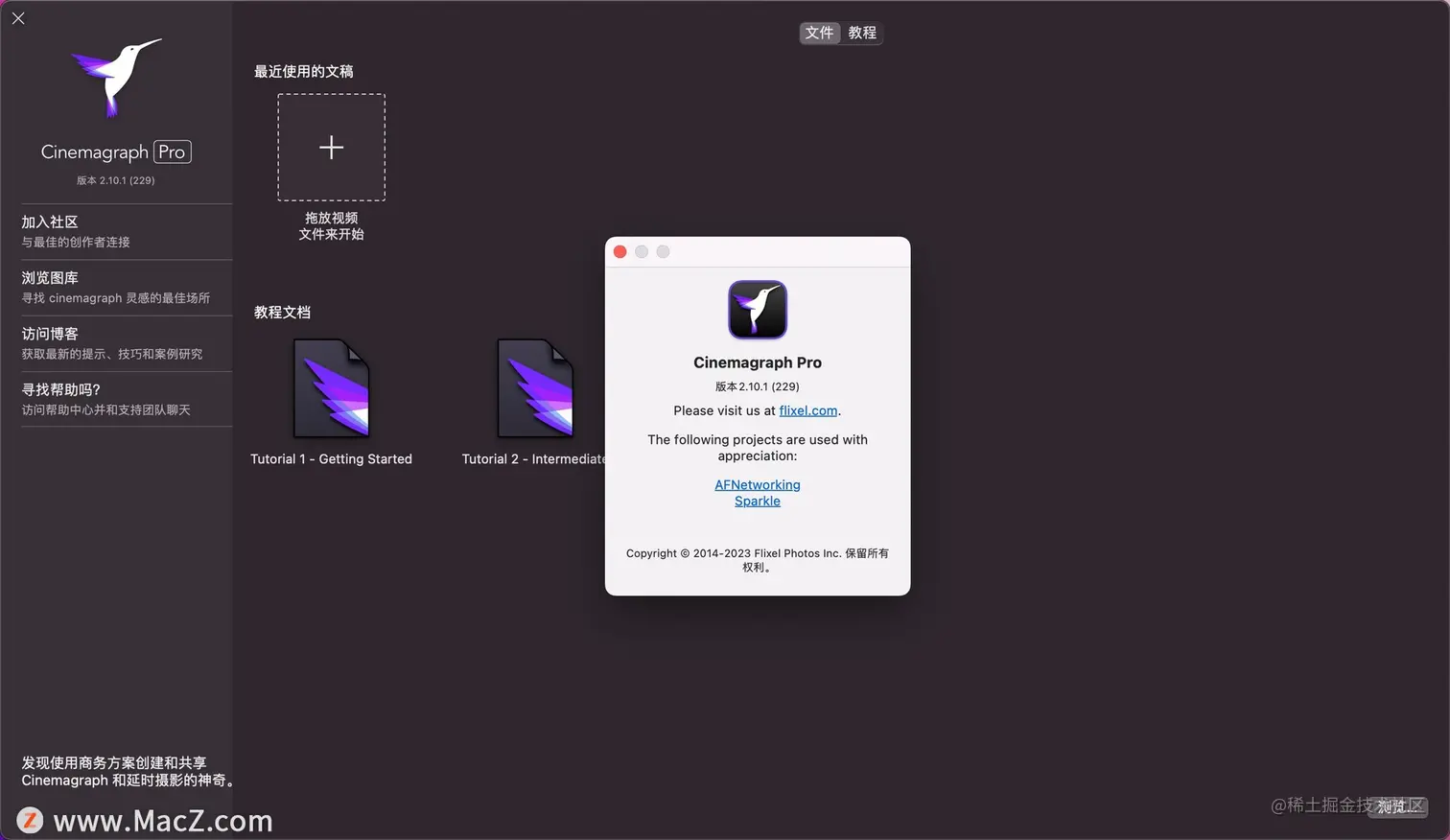Click the business plan promo text in sidebar
This screenshot has width=1450, height=840.
point(129,772)
